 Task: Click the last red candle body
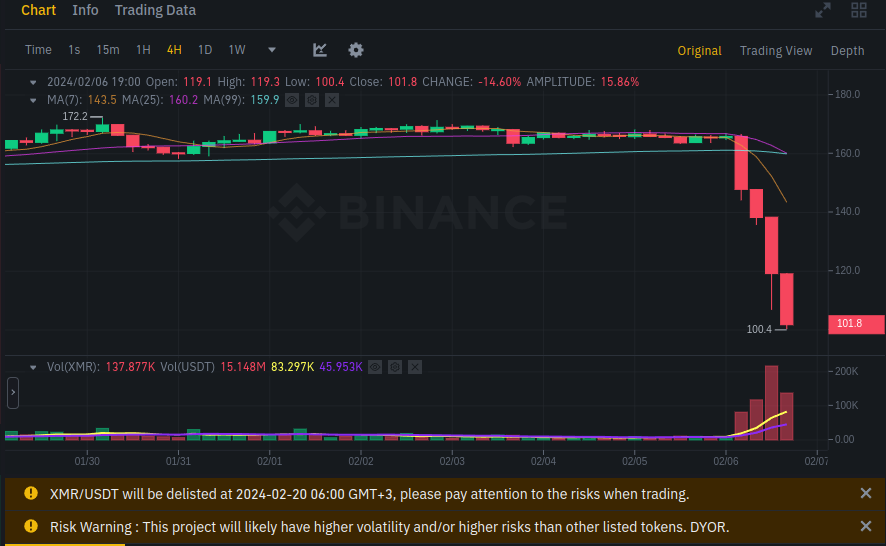coord(787,299)
